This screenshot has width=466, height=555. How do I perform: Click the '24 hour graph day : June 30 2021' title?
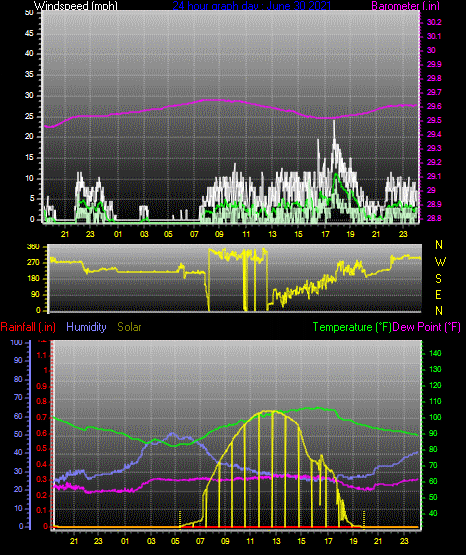(x=252, y=6)
